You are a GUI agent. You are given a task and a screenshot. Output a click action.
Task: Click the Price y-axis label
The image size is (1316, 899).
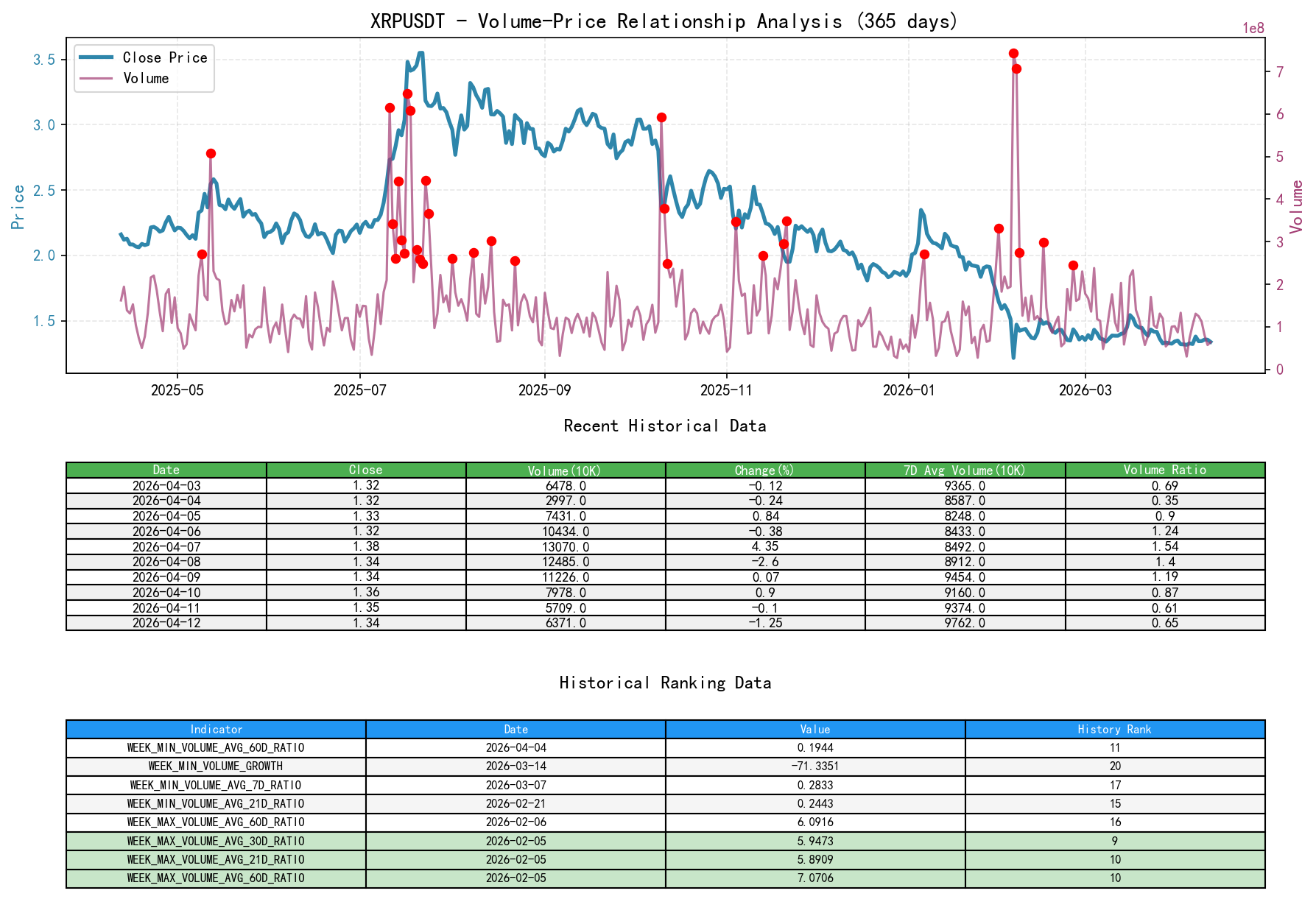coord(18,206)
